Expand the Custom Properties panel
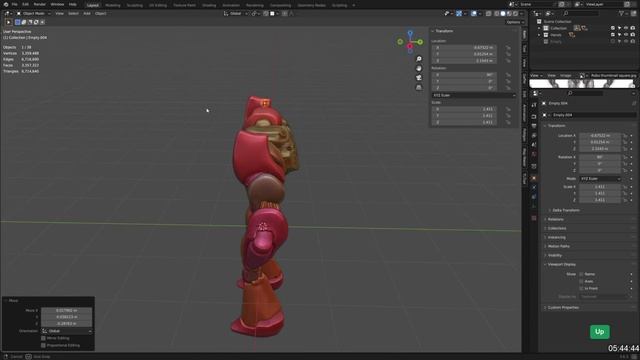 [x=562, y=307]
